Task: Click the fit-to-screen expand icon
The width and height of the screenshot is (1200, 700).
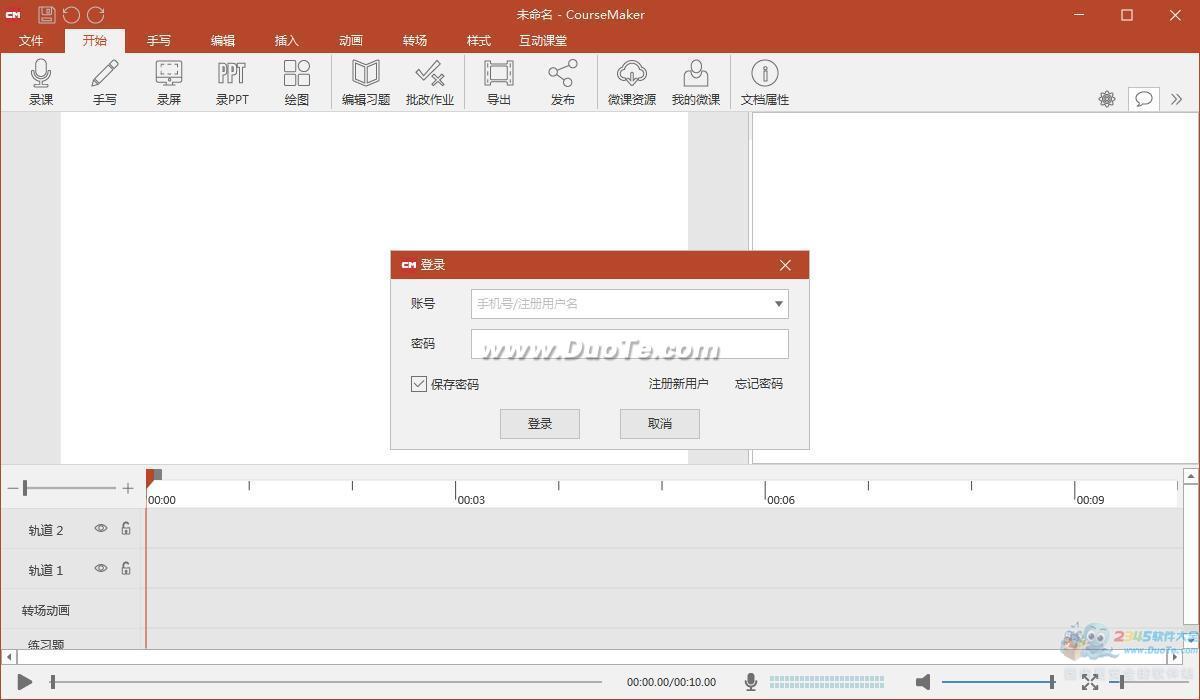Action: [x=1090, y=682]
